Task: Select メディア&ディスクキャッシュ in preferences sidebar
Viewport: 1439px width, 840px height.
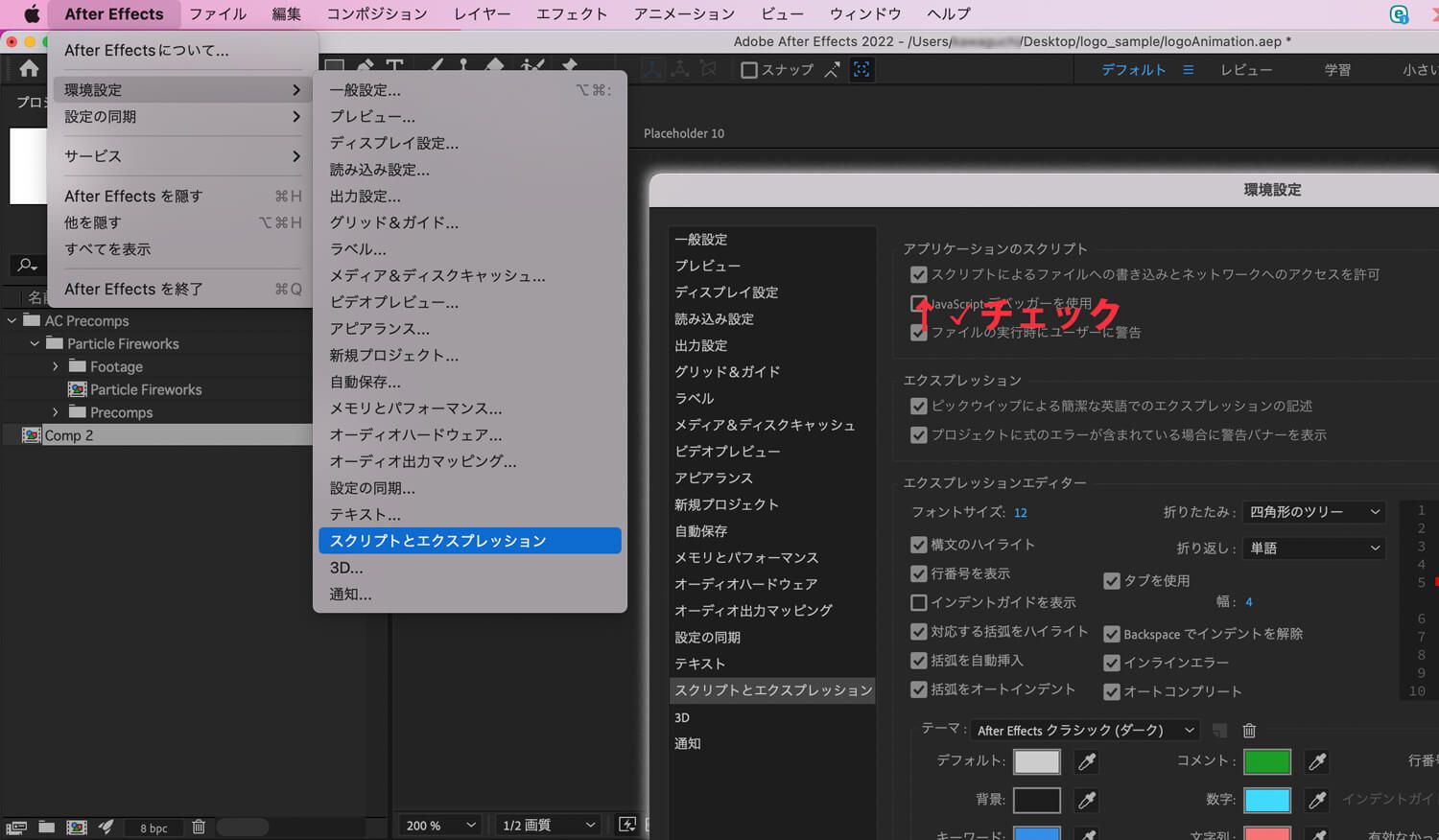Action: click(x=765, y=425)
